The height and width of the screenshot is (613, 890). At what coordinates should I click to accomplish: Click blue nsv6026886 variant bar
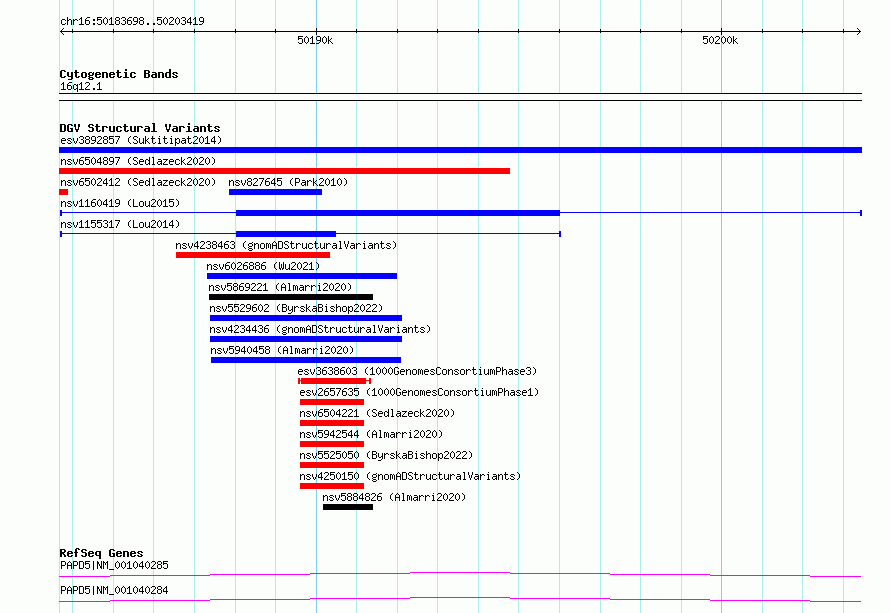(302, 276)
